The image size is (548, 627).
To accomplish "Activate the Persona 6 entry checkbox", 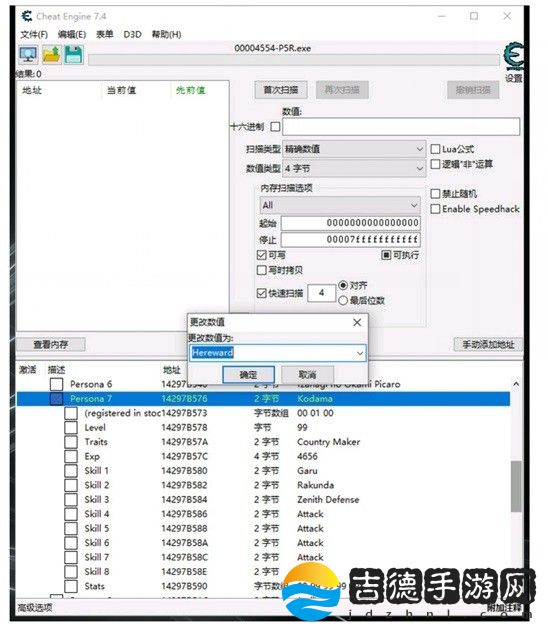I will (x=56, y=384).
